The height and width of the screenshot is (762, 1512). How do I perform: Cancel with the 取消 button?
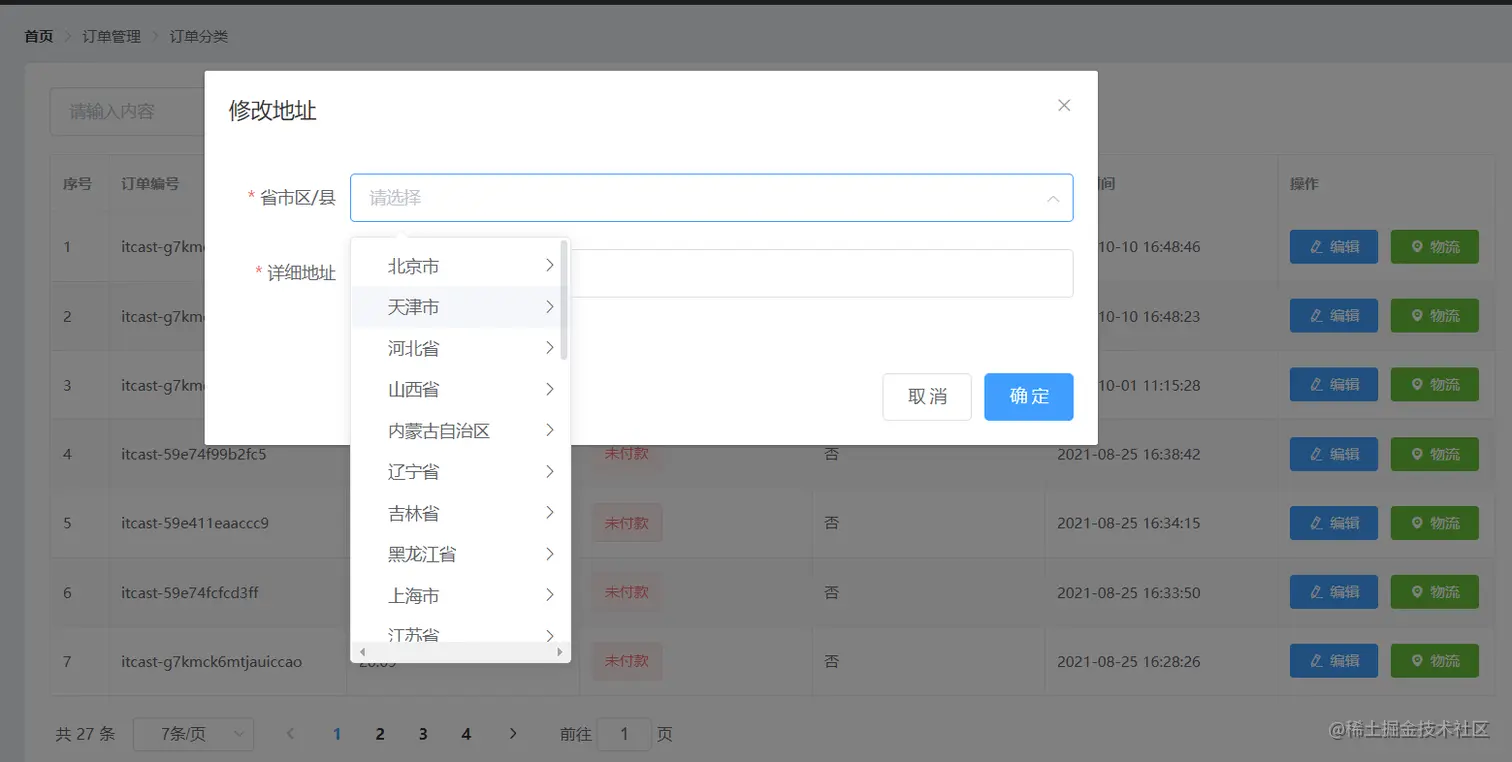(927, 397)
